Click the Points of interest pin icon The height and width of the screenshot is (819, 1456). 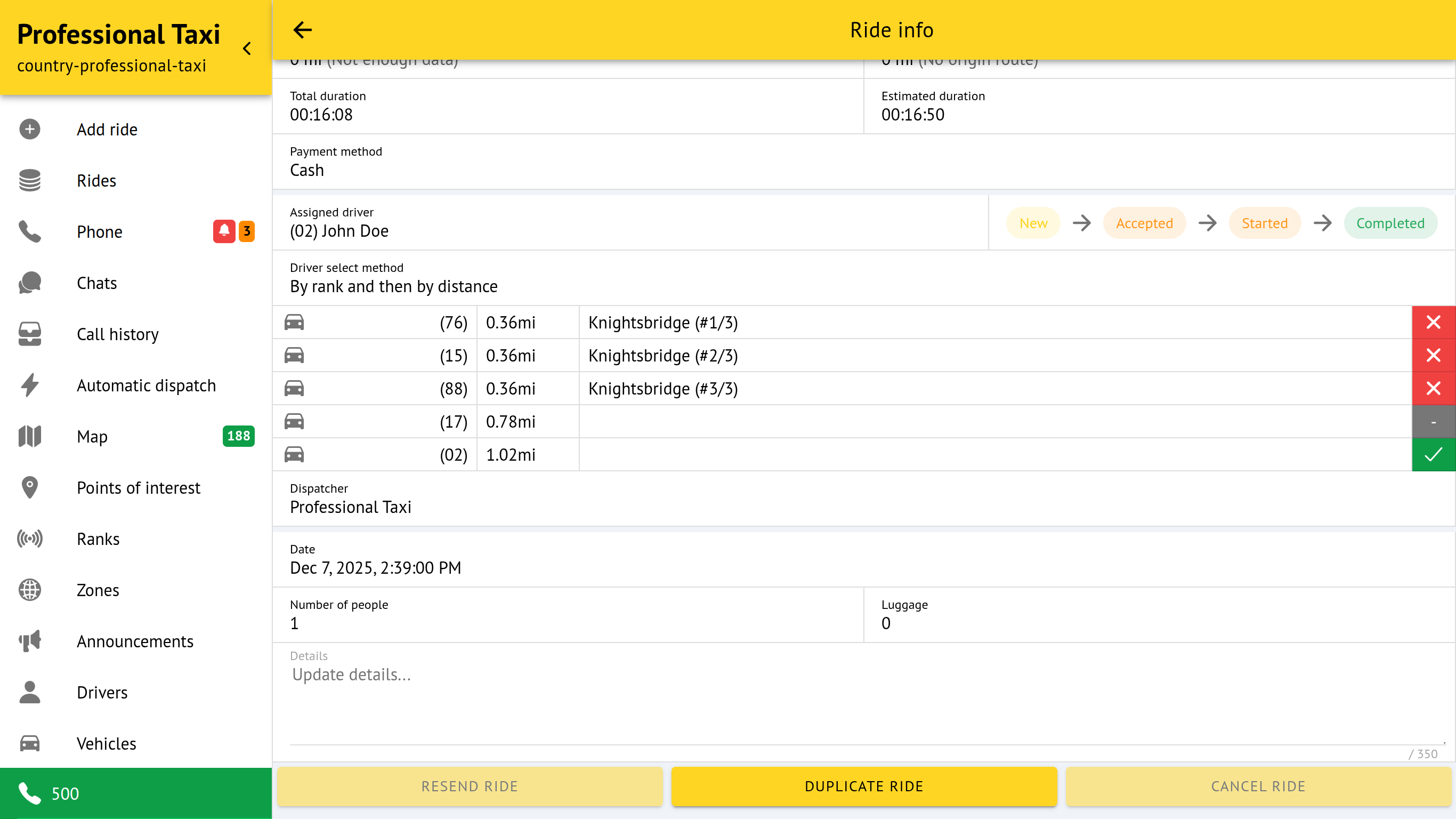click(x=30, y=487)
